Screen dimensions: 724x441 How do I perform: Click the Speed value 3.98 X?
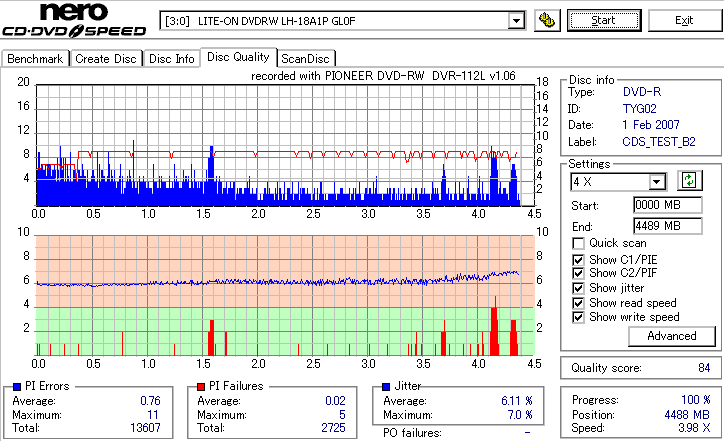click(x=694, y=428)
